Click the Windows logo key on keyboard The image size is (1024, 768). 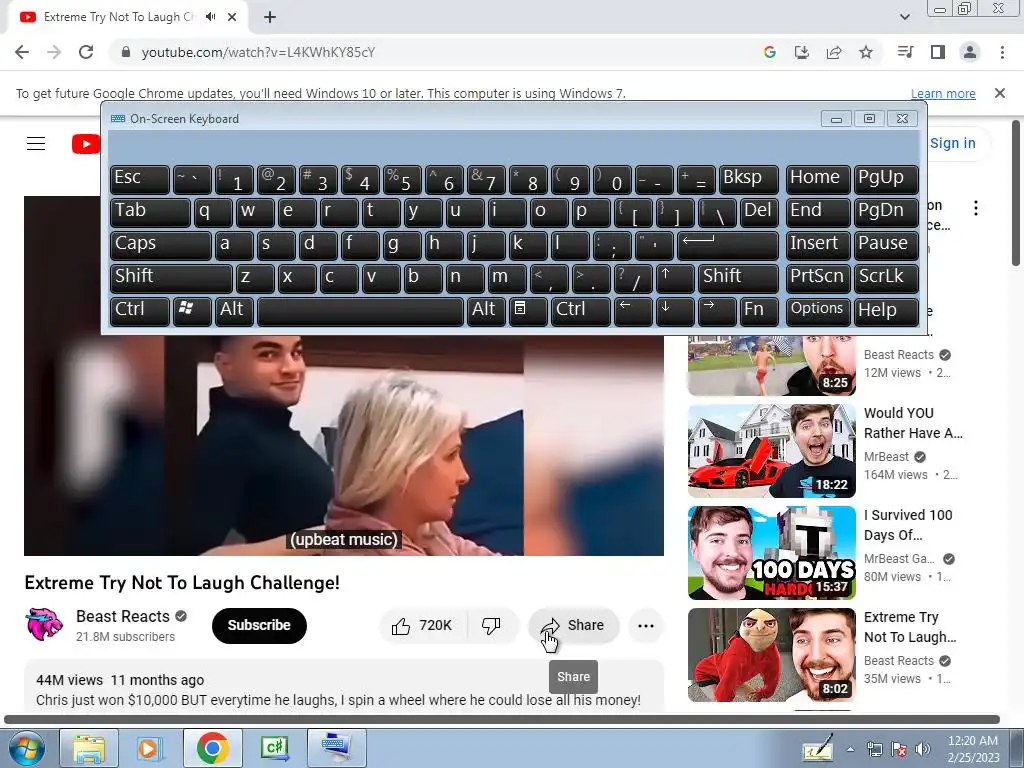pyautogui.click(x=192, y=310)
